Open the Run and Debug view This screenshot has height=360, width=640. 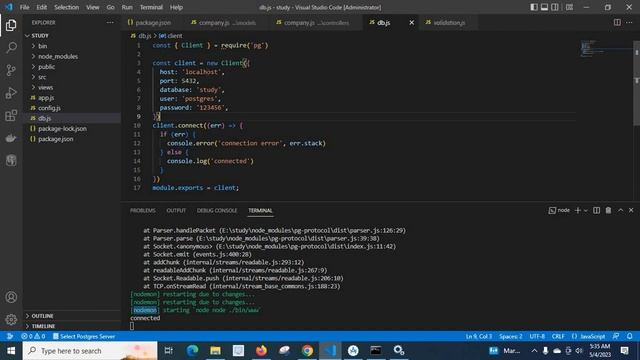click(11, 93)
